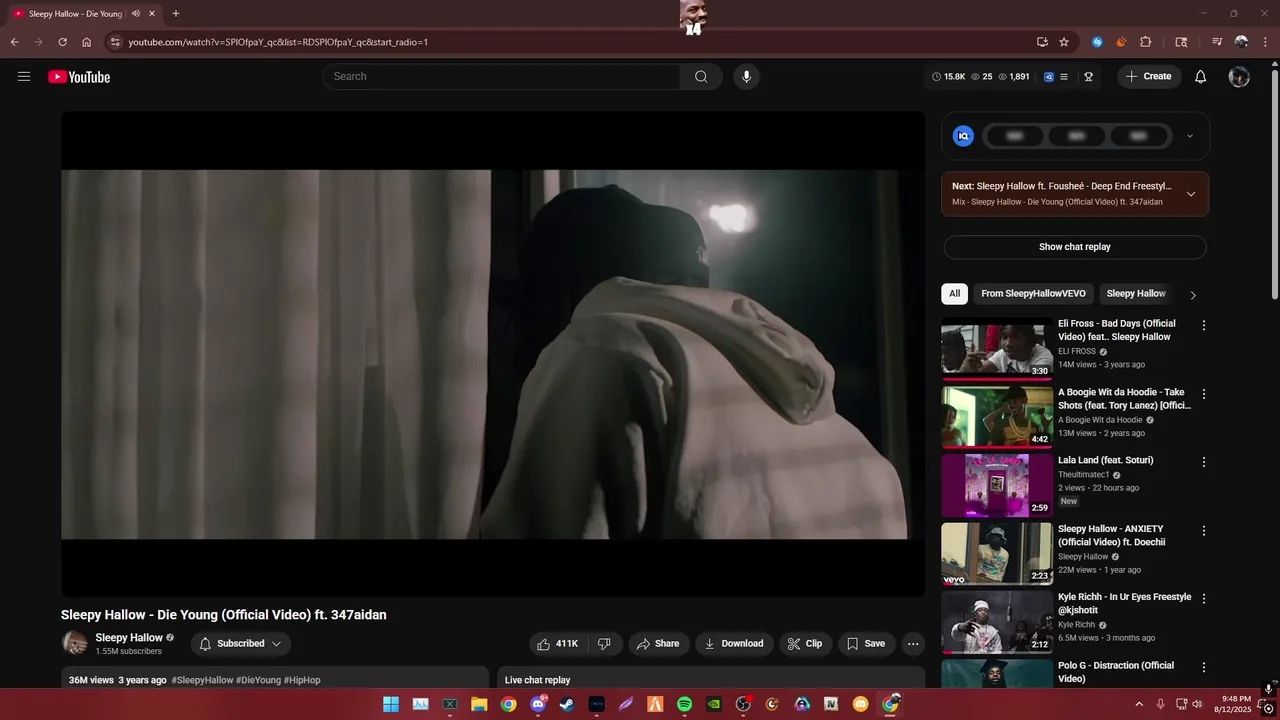This screenshot has height=720, width=1280.
Task: Open the Subscribed notification dropdown
Action: (x=240, y=644)
